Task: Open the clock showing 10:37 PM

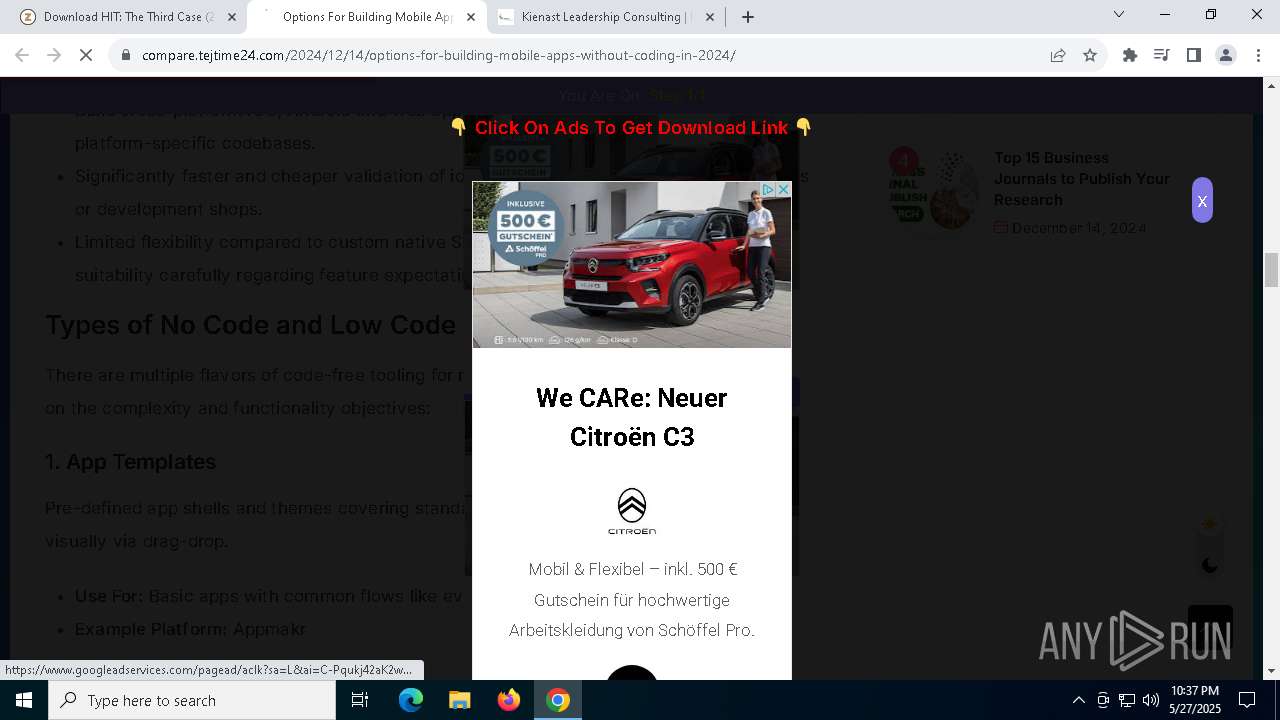Action: click(x=1195, y=700)
